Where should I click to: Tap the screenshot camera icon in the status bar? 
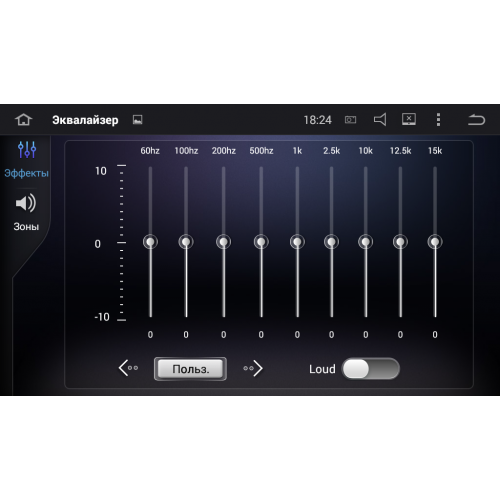tap(350, 120)
